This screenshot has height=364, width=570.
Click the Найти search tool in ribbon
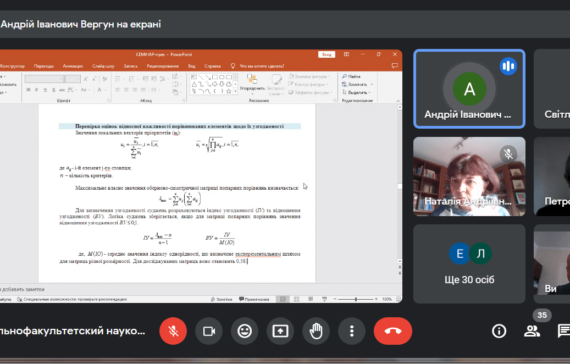[351, 76]
